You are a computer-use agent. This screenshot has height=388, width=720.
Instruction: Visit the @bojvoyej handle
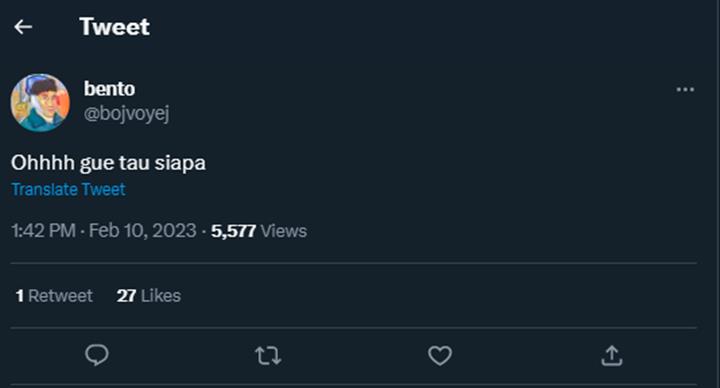click(x=126, y=113)
